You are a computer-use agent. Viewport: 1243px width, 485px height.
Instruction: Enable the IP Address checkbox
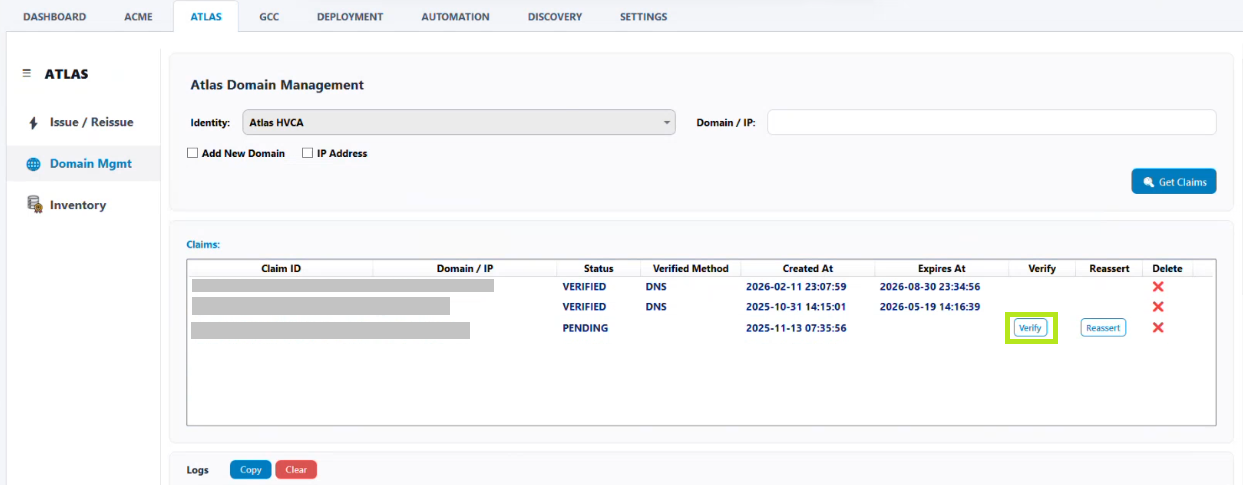click(x=307, y=154)
